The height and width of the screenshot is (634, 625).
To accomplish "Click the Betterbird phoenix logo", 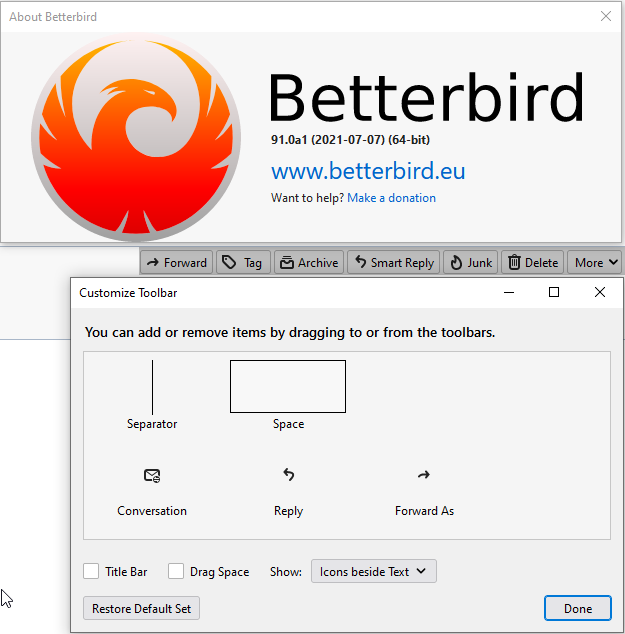I will coord(136,137).
